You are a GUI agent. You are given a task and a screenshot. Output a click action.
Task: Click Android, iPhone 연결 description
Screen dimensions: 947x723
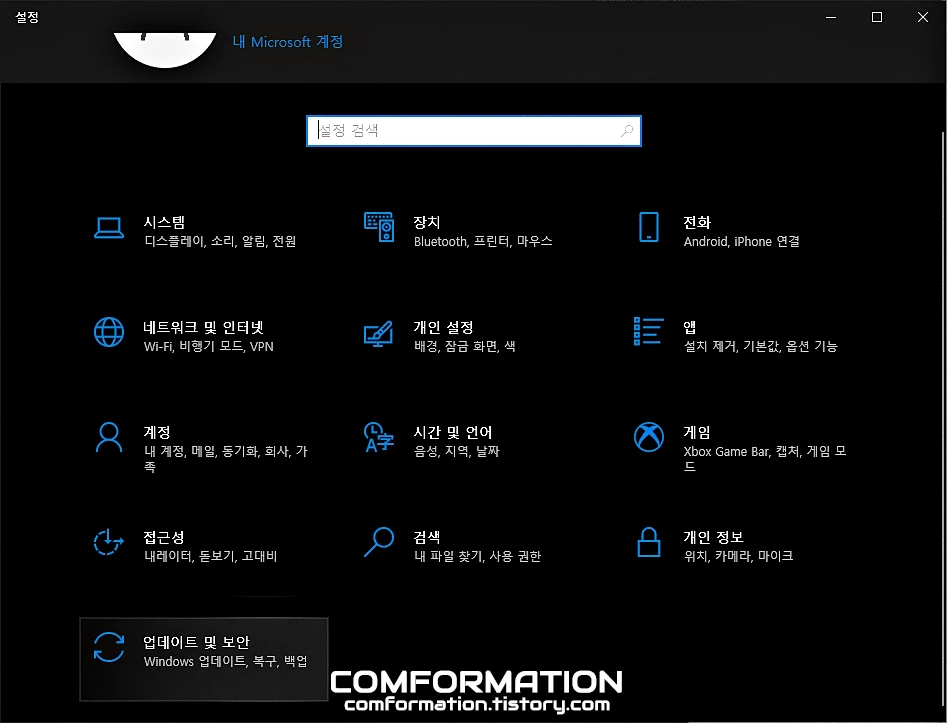click(742, 242)
